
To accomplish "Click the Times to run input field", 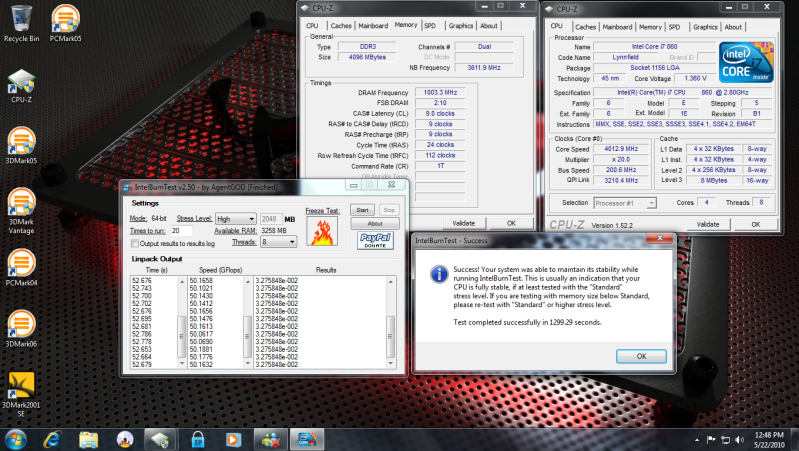I will click(x=181, y=231).
